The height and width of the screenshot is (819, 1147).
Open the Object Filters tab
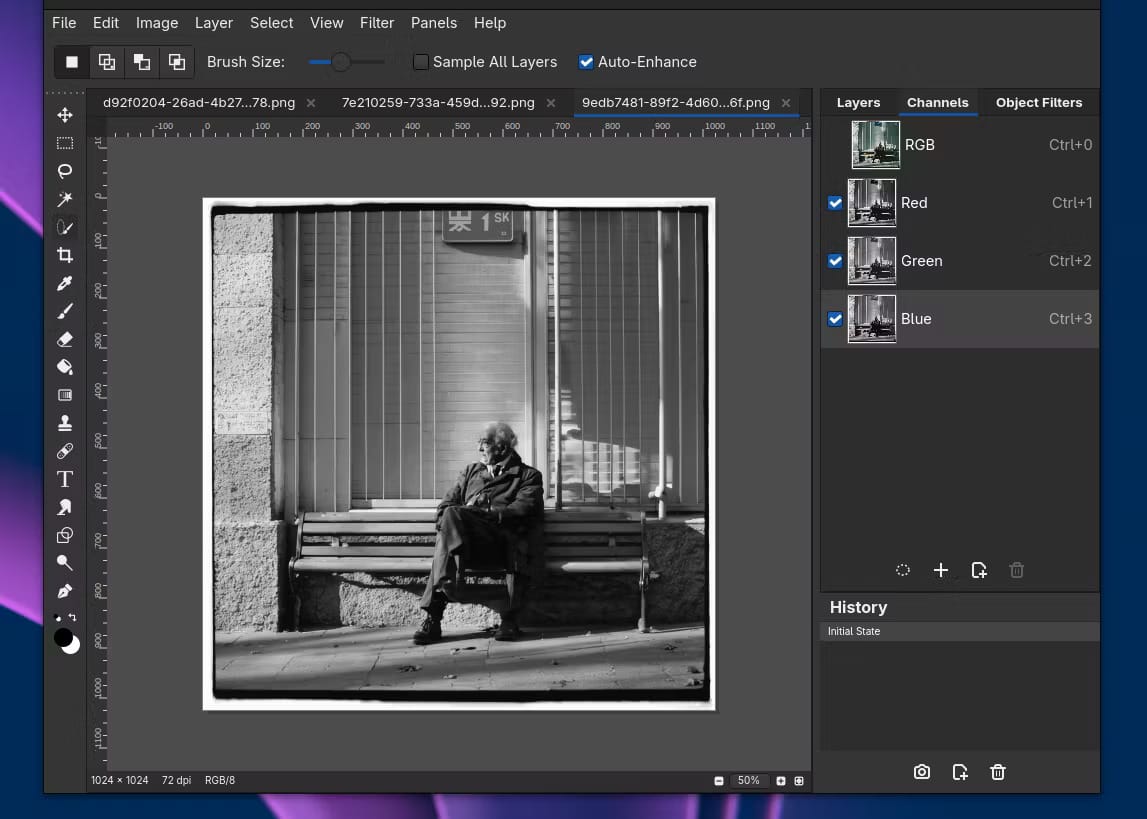(x=1038, y=102)
